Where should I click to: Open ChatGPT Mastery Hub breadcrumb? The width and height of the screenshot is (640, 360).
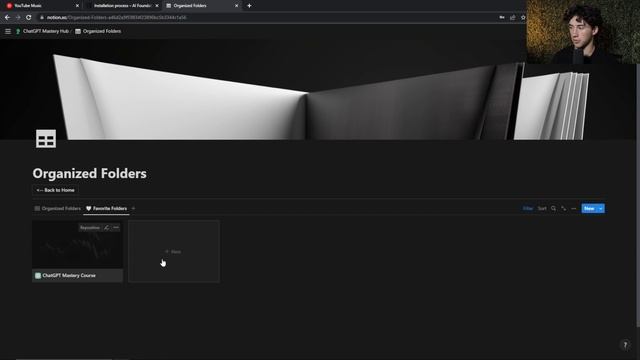[x=42, y=31]
